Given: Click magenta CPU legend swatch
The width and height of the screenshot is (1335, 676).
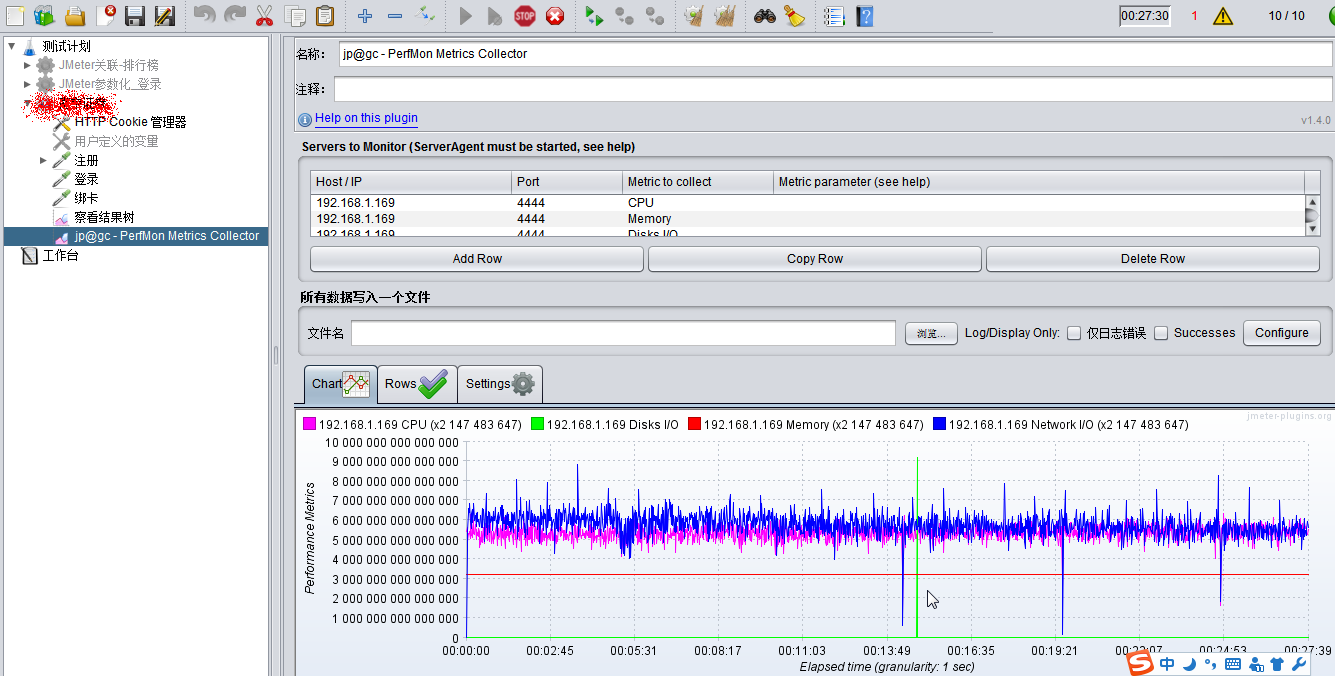Looking at the screenshot, I should click(x=309, y=424).
